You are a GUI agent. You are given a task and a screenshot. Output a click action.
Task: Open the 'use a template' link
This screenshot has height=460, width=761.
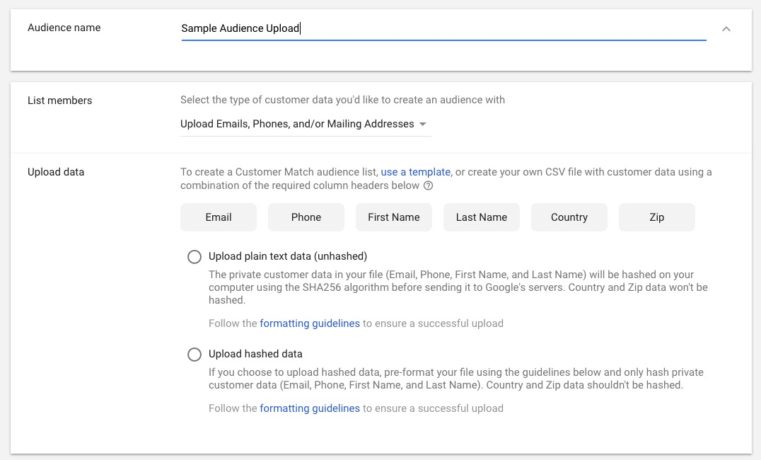(416, 172)
